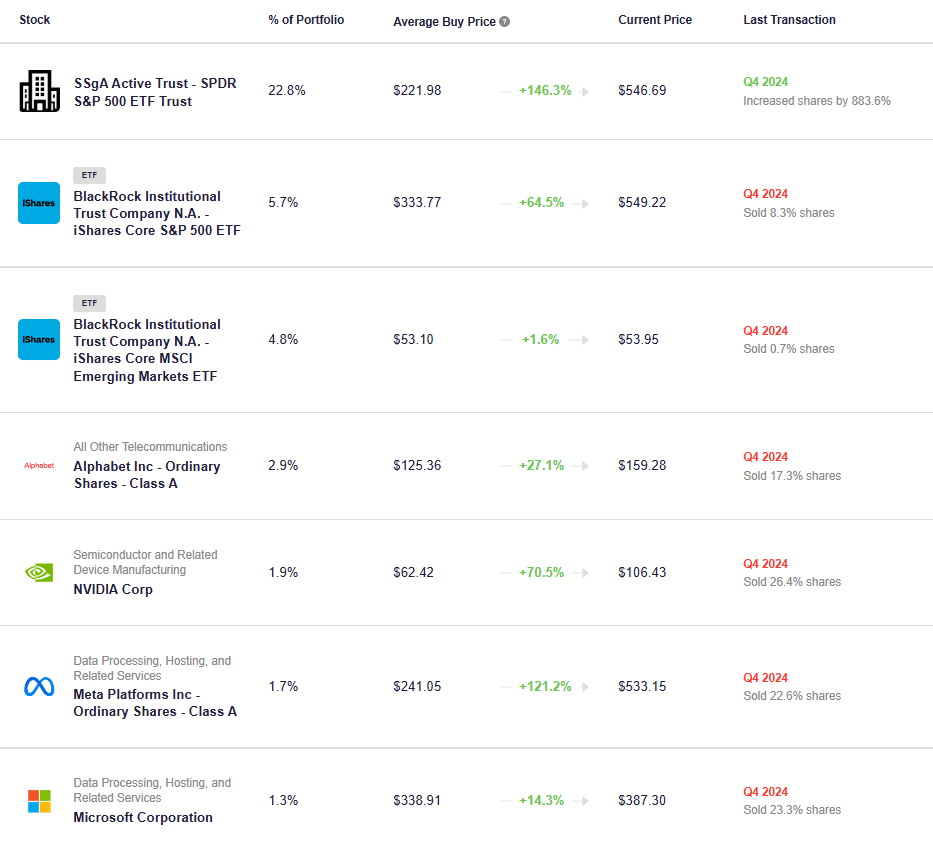
Task: Open Alphabet Inc Class A stock
Action: (x=146, y=475)
